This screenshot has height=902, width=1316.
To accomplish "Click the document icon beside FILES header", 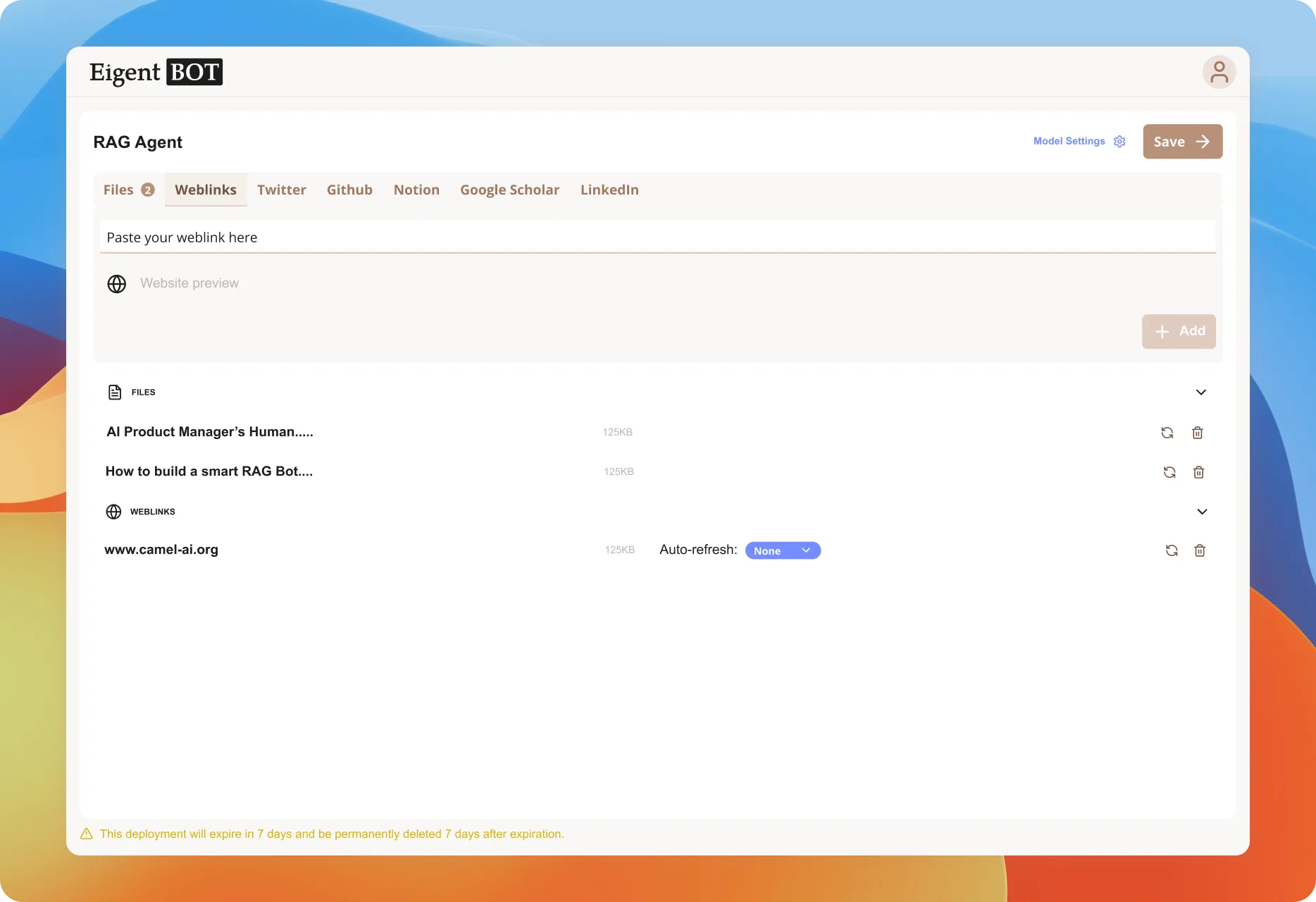I will 115,392.
